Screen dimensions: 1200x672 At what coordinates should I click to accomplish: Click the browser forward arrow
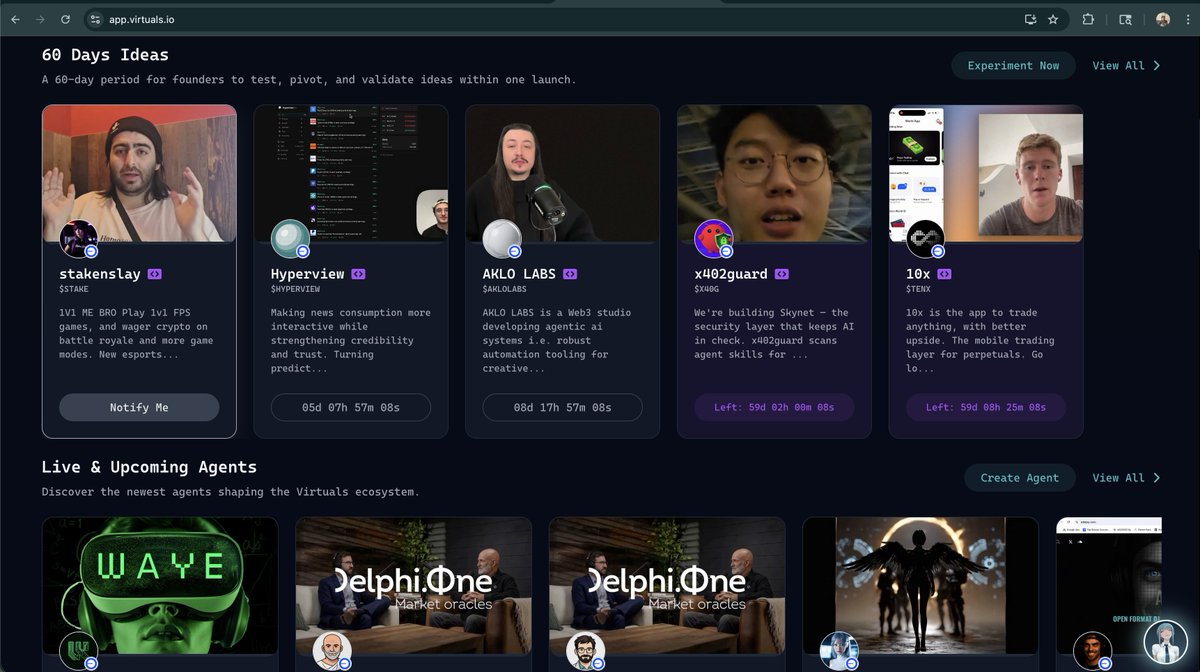pos(40,19)
